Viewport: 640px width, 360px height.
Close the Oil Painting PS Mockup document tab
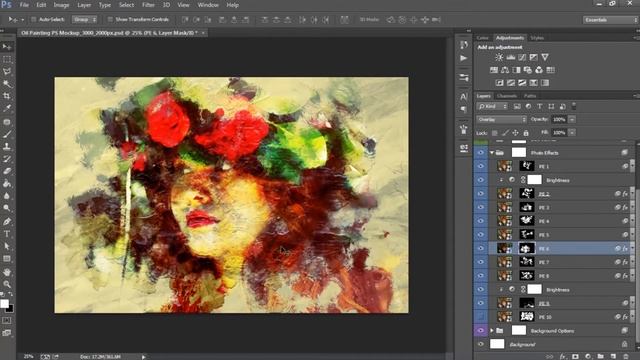tap(203, 33)
